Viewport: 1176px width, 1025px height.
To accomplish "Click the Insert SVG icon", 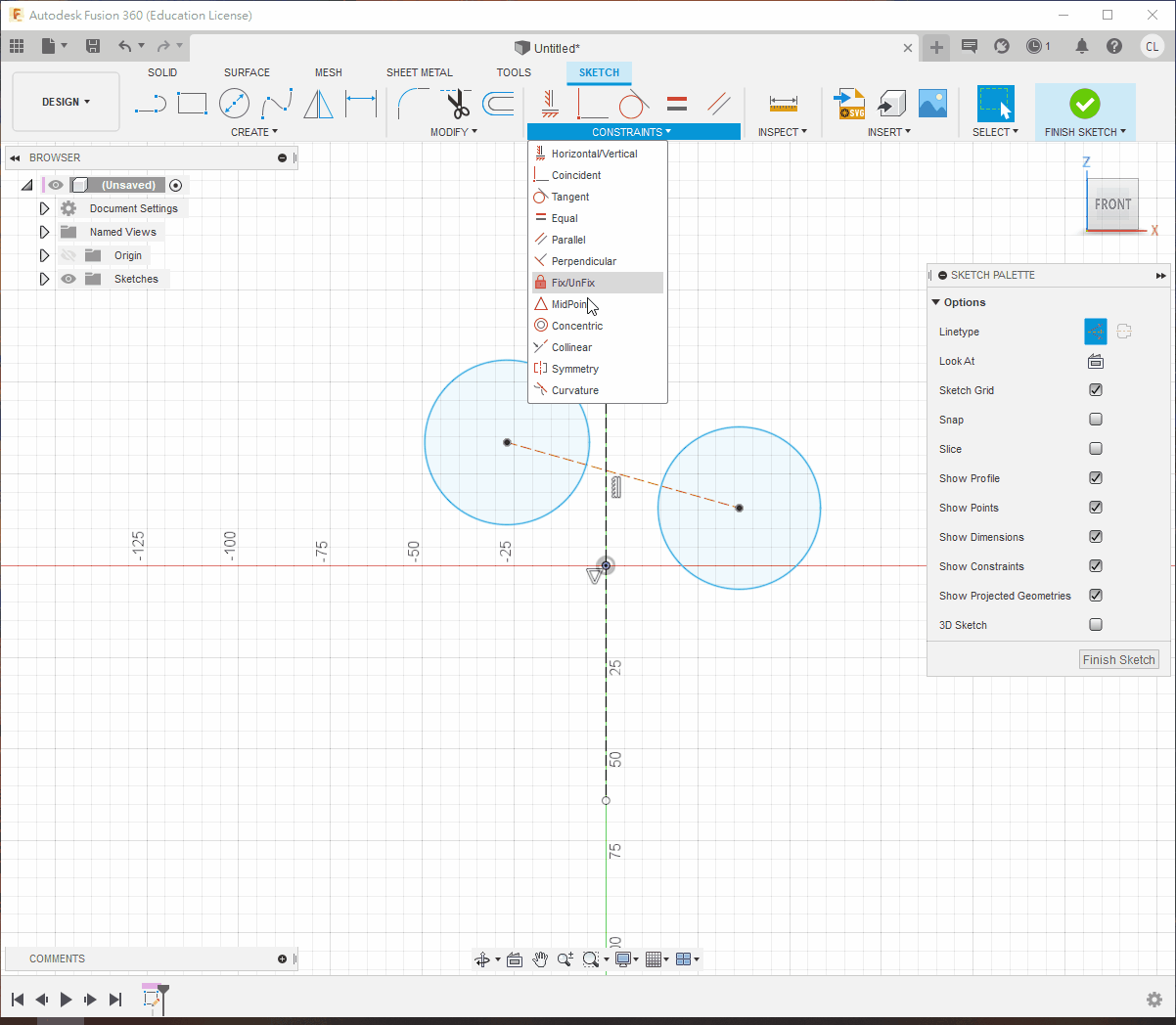I will pos(849,104).
